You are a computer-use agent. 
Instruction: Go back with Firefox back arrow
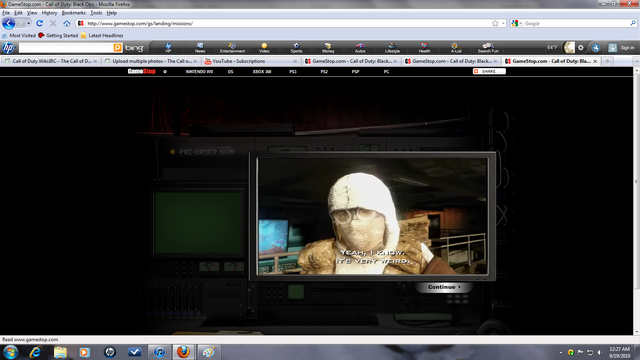(9, 23)
